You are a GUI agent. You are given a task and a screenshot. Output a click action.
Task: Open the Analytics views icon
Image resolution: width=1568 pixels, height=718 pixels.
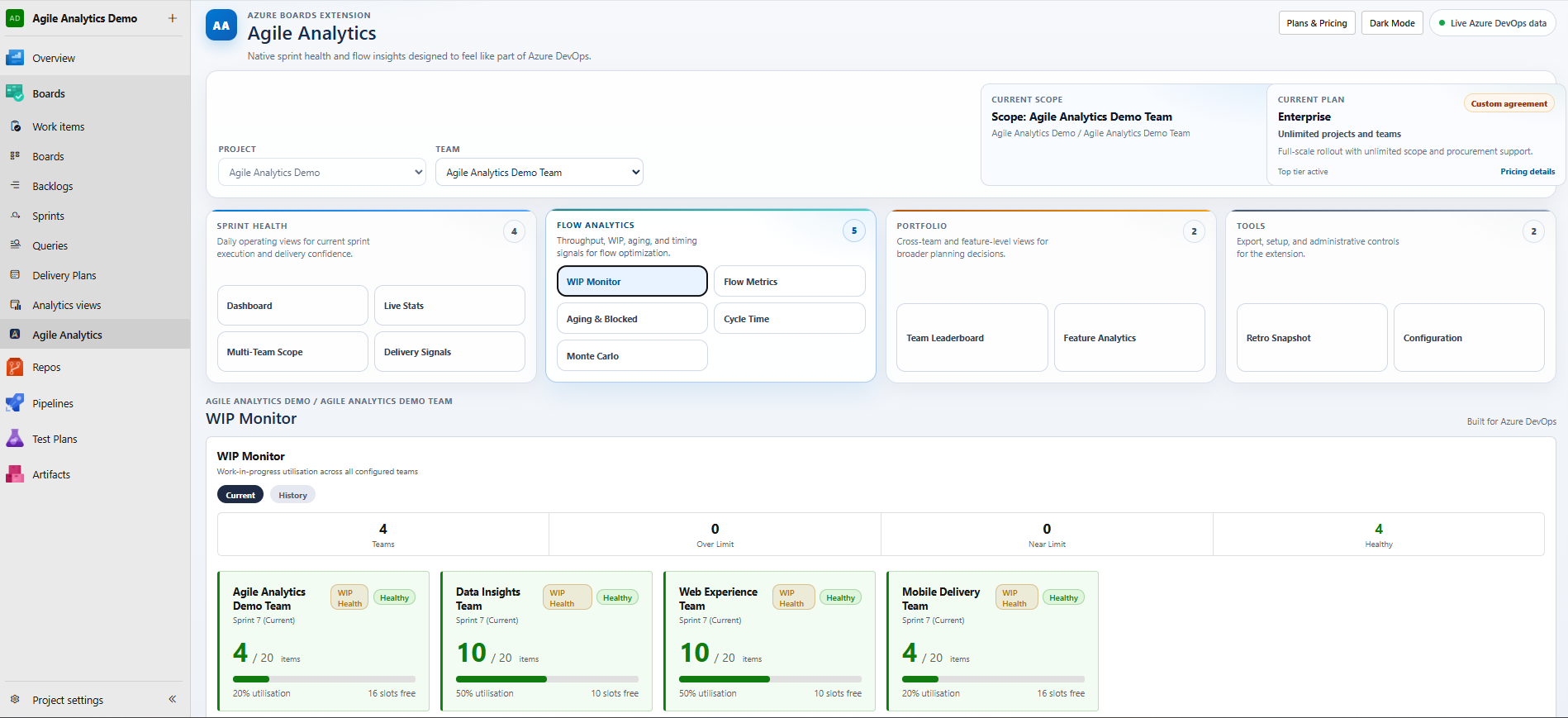tap(15, 305)
